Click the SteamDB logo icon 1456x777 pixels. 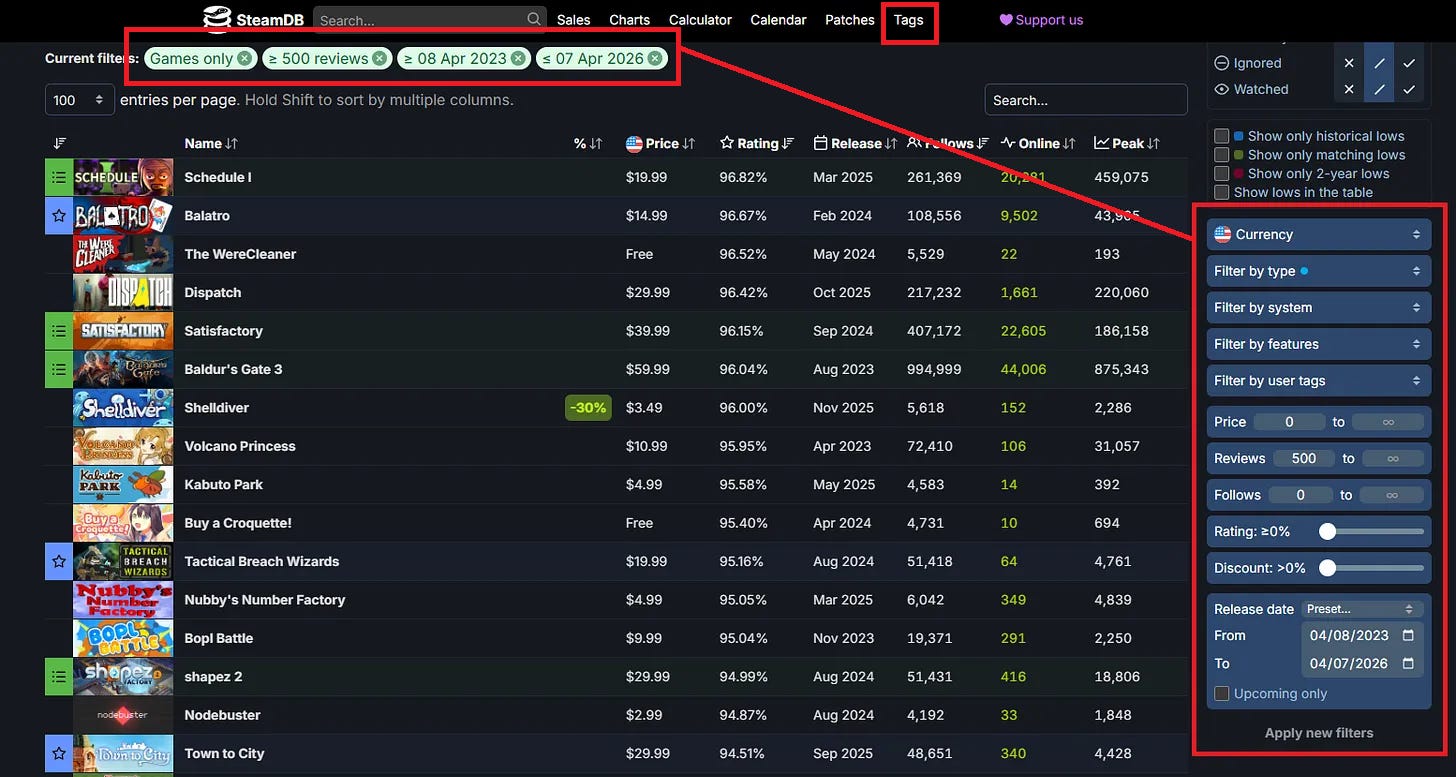[216, 19]
